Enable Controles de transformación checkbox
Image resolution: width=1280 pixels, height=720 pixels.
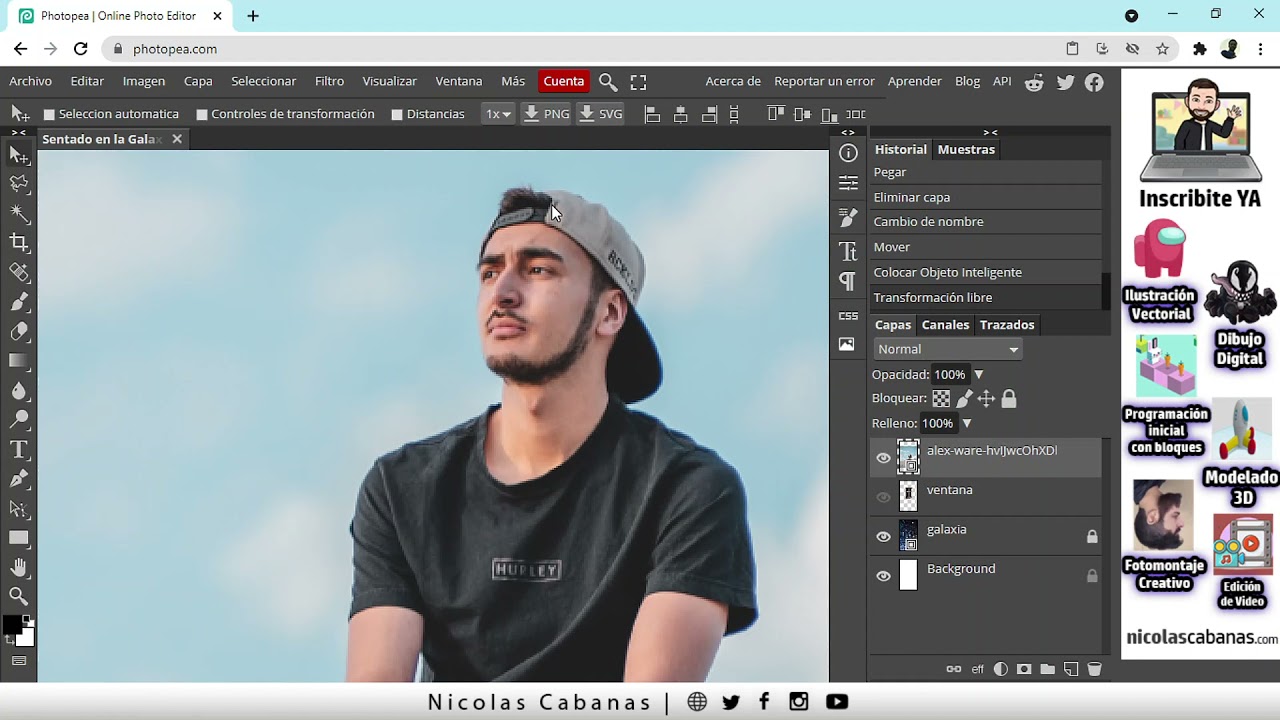[x=202, y=115]
